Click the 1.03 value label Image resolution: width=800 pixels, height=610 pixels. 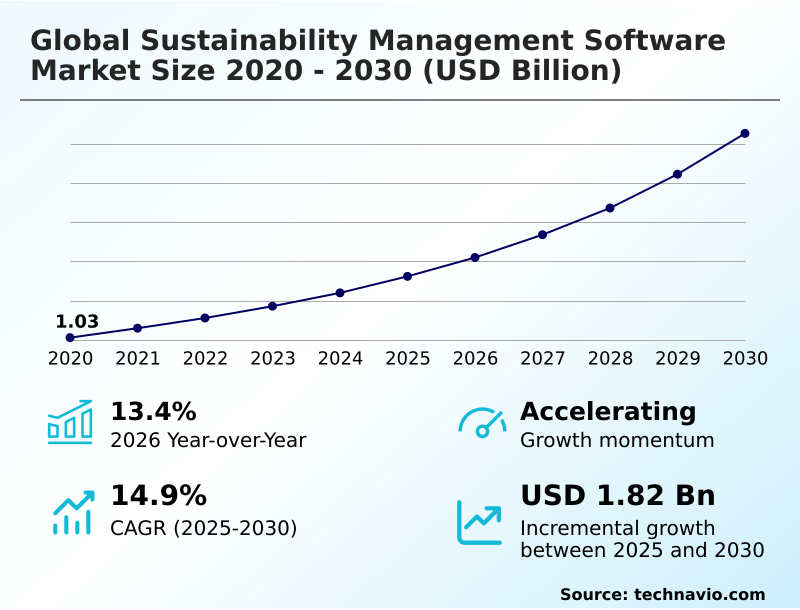[77, 322]
